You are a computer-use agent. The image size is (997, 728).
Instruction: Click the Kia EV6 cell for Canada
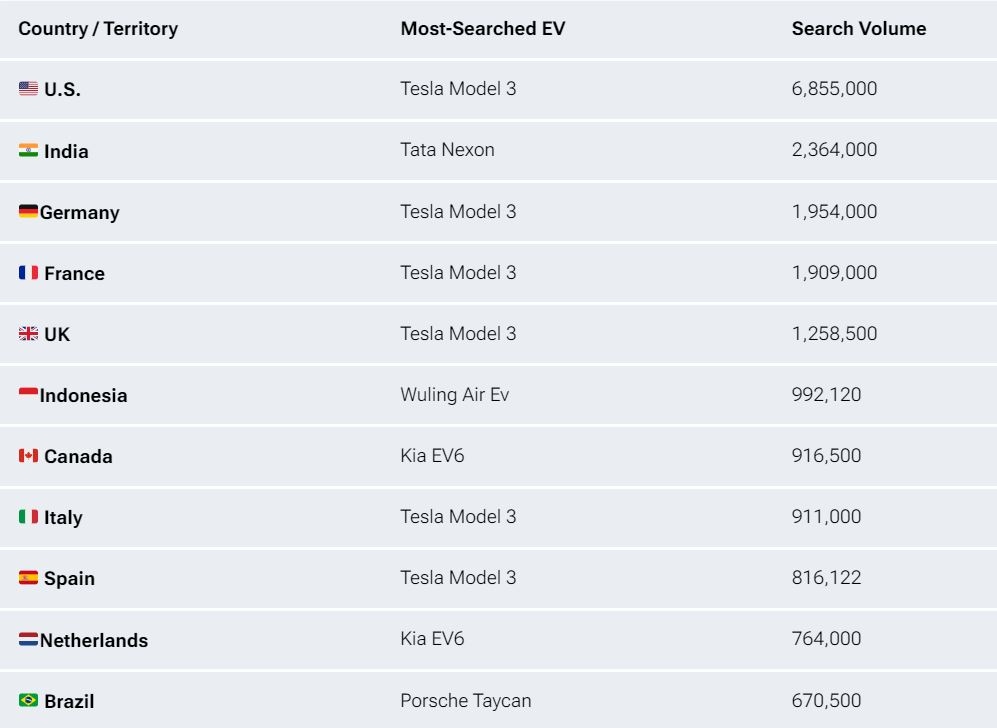(x=432, y=455)
